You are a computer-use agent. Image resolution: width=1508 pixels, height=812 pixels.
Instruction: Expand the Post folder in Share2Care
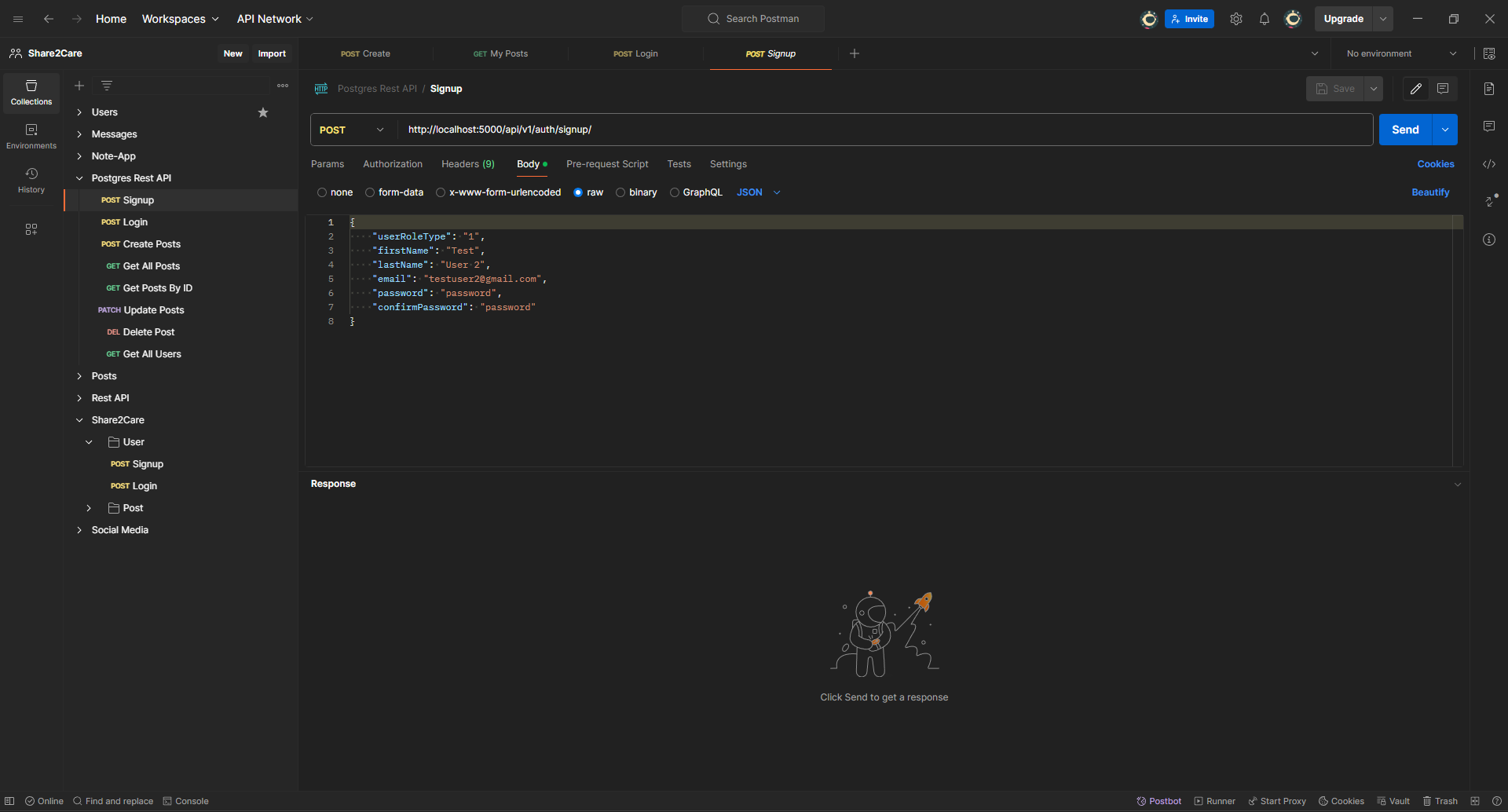[x=89, y=508]
